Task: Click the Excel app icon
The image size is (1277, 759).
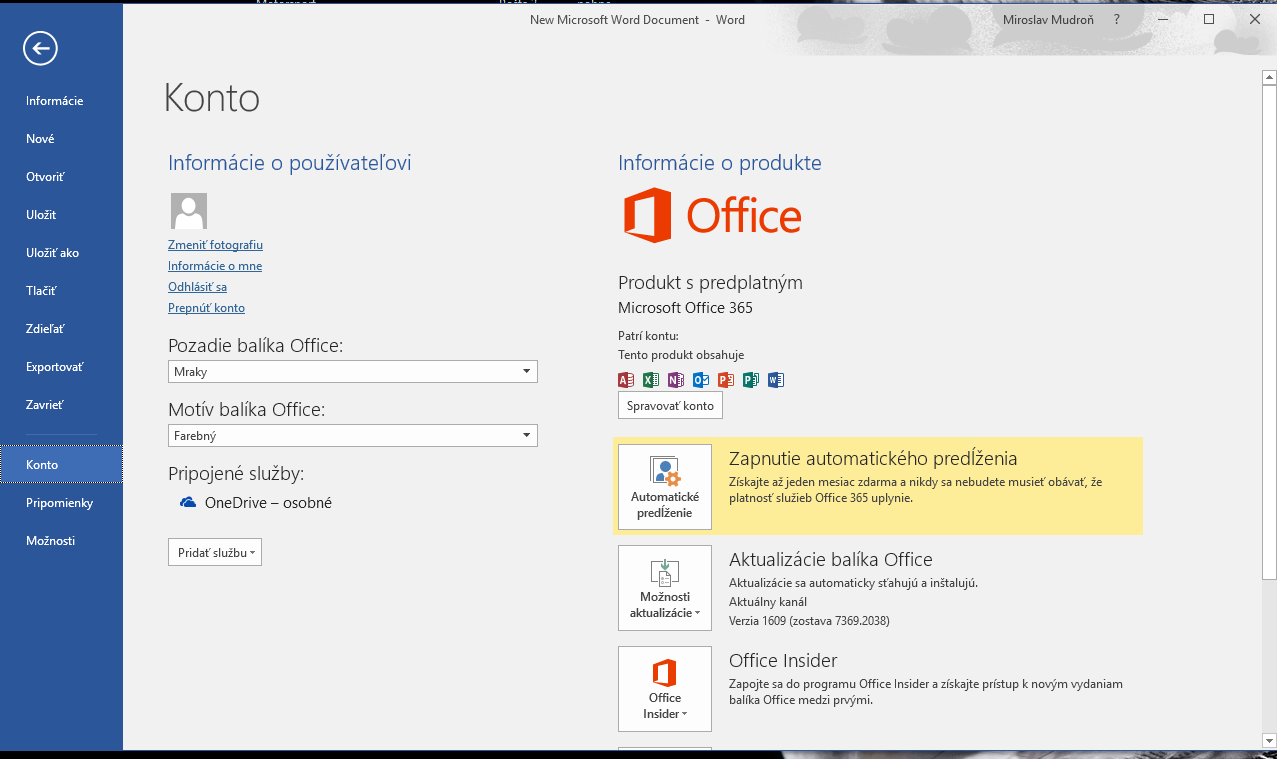Action: (x=651, y=380)
